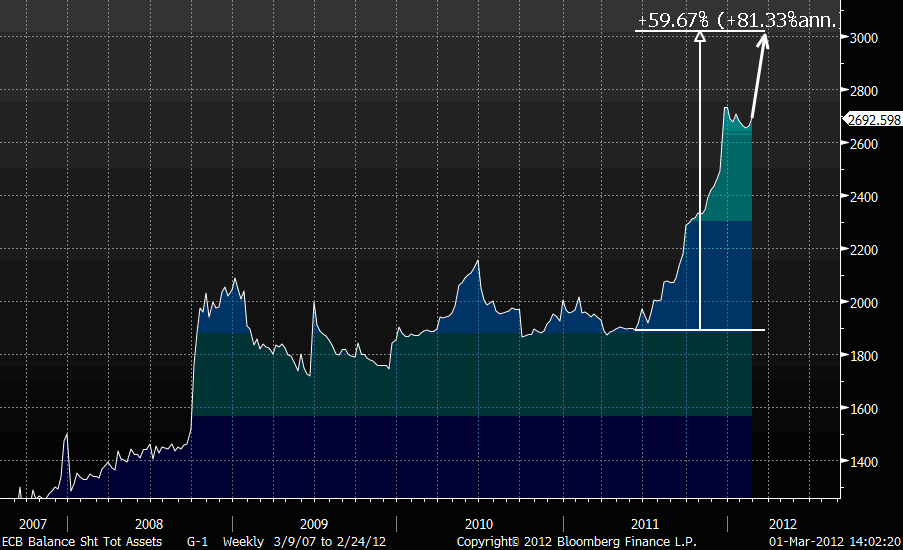Click the 1400 y-axis label
This screenshot has height=550, width=903.
[863, 462]
